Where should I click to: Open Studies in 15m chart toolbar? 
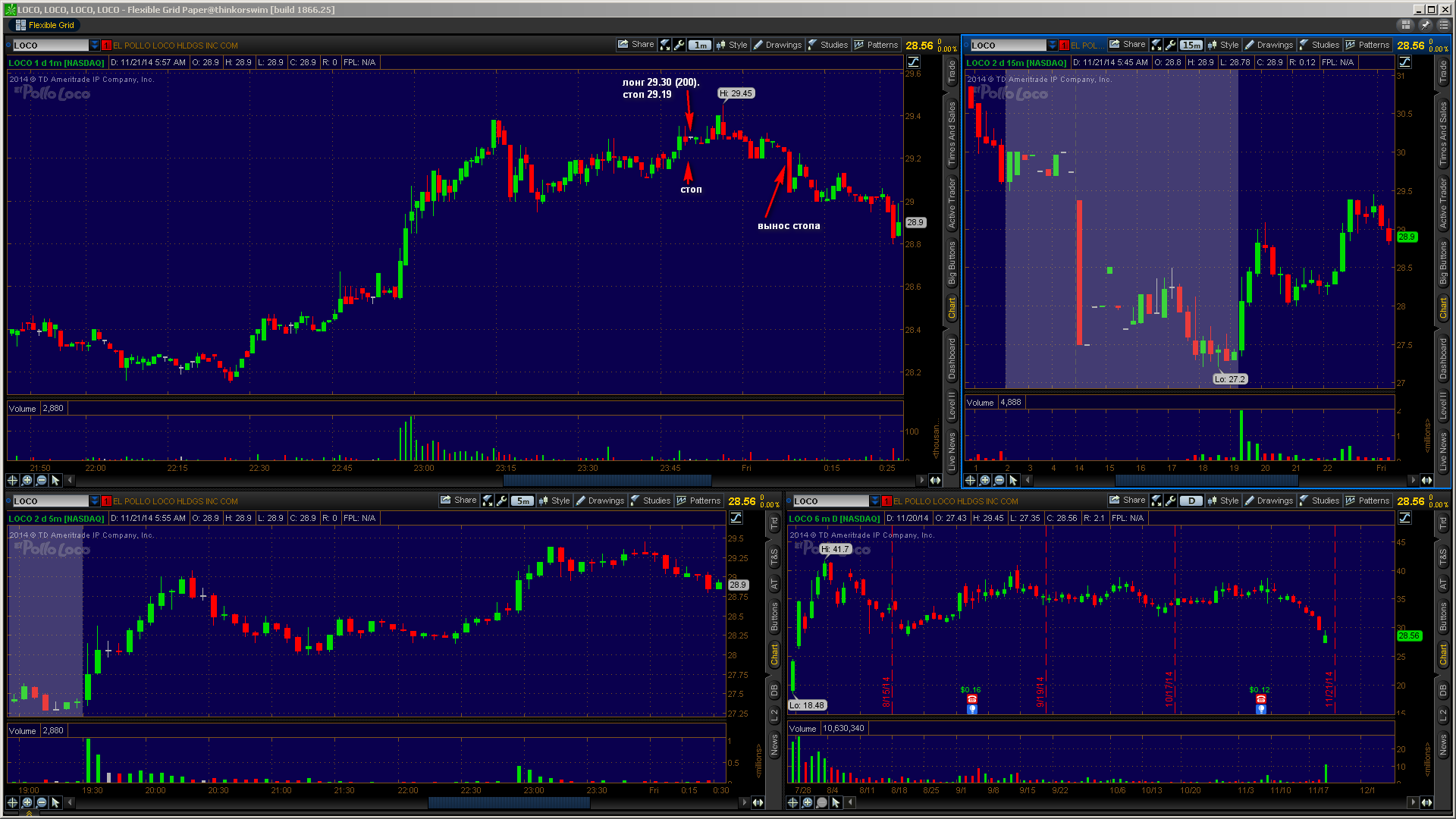pos(1319,45)
